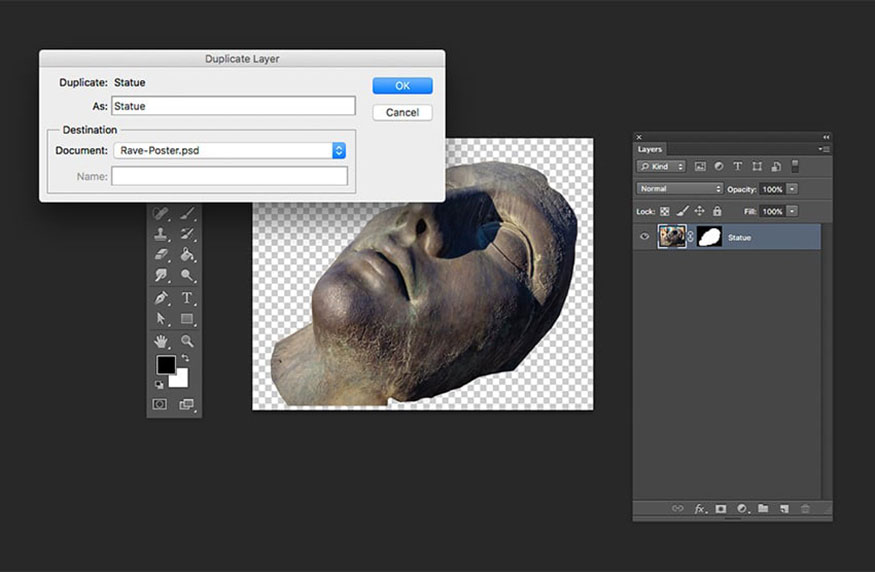This screenshot has width=875, height=572.
Task: Delete layer using trash icon
Action: pyautogui.click(x=805, y=508)
